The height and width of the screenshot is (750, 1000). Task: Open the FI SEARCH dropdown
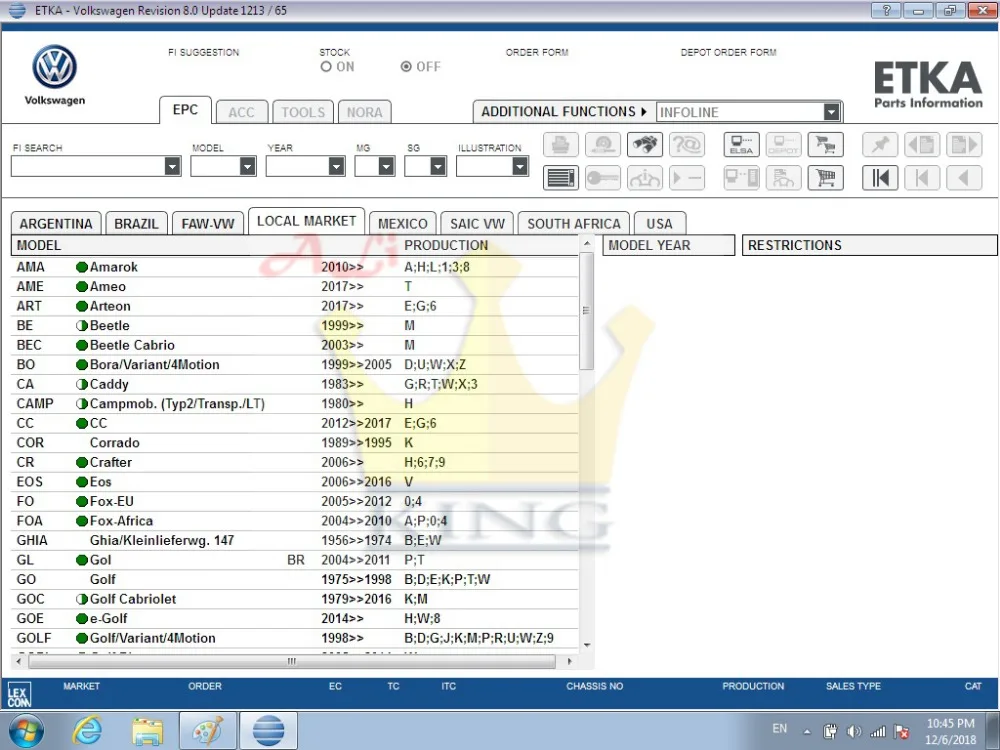tap(172, 166)
